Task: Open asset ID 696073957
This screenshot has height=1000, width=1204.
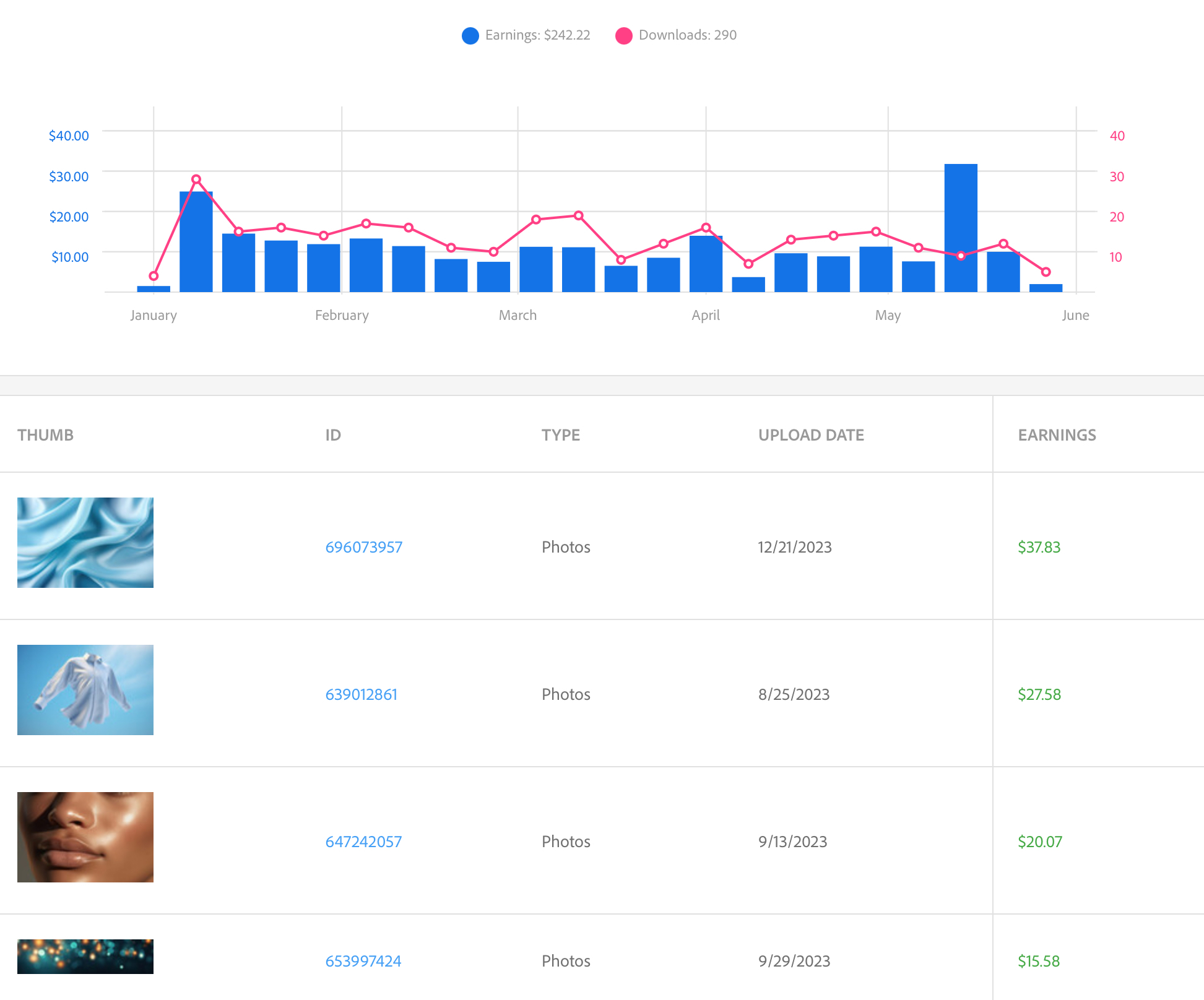Action: point(363,547)
